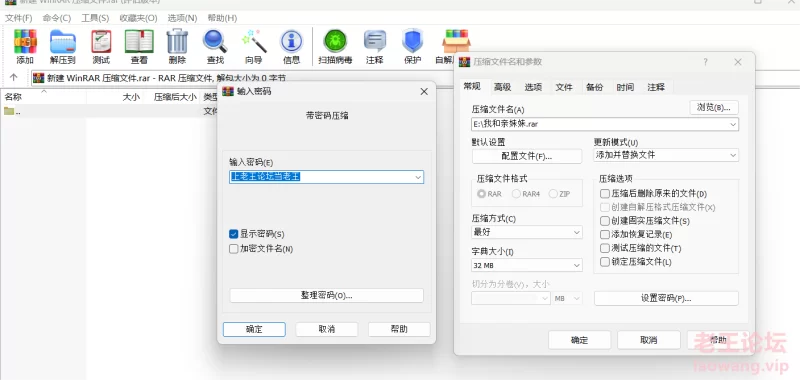Uncheck the 显示密码 checkbox

(234, 234)
